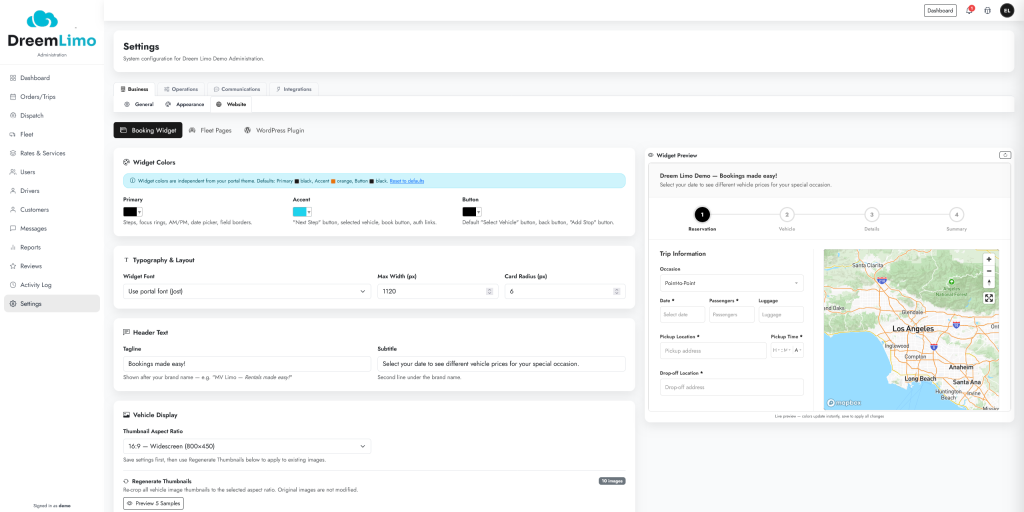Click the 10 images badge

click(612, 481)
